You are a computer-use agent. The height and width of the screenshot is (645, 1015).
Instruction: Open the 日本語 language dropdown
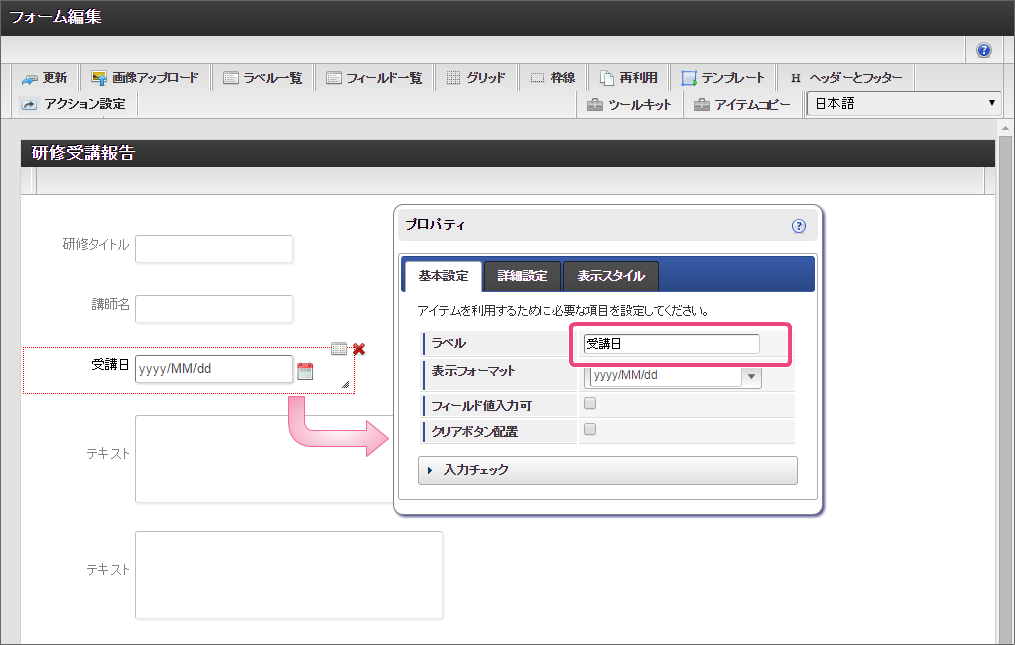pyautogui.click(x=904, y=104)
